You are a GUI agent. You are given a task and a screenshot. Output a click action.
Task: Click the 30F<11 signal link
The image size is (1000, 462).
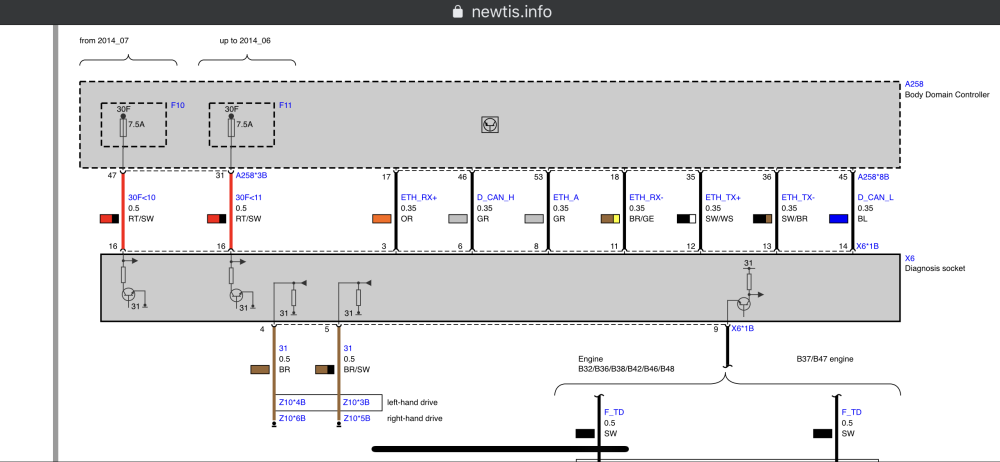249,197
